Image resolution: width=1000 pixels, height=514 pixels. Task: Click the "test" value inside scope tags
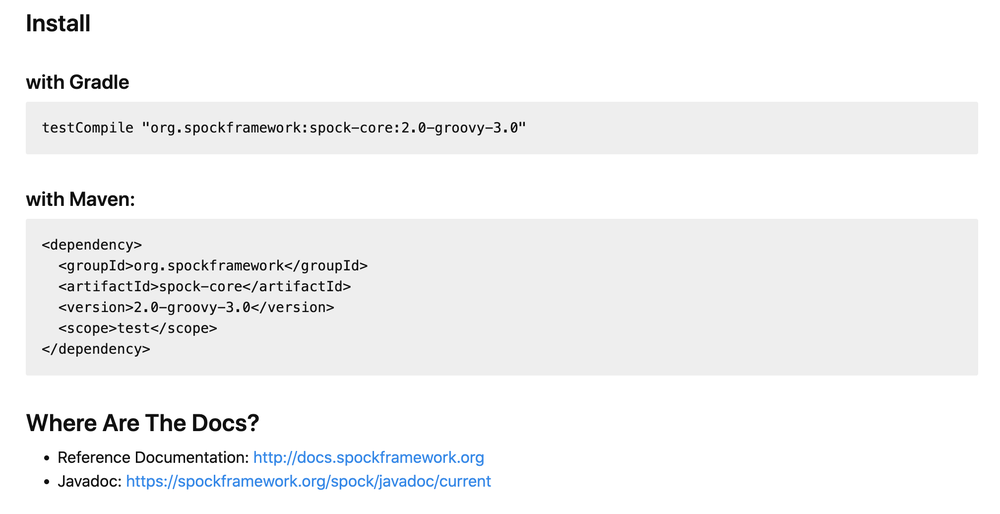pyautogui.click(x=133, y=328)
